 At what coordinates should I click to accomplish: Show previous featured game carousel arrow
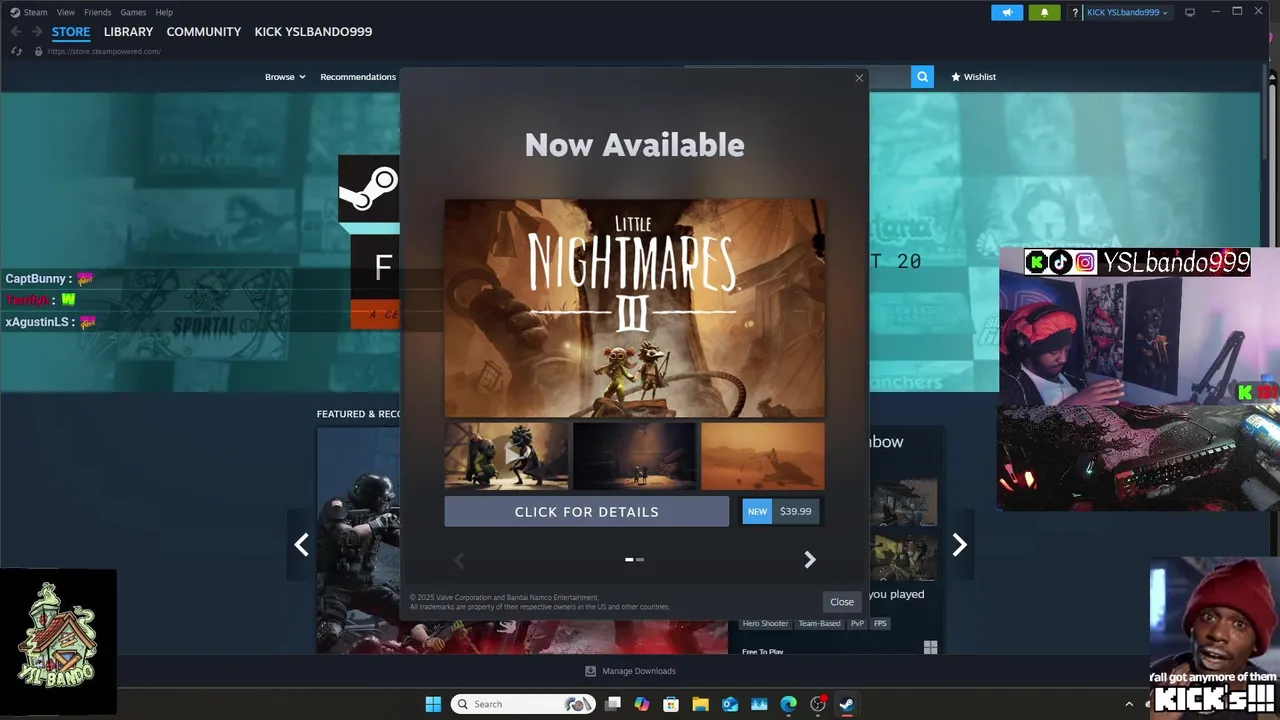tap(301, 545)
